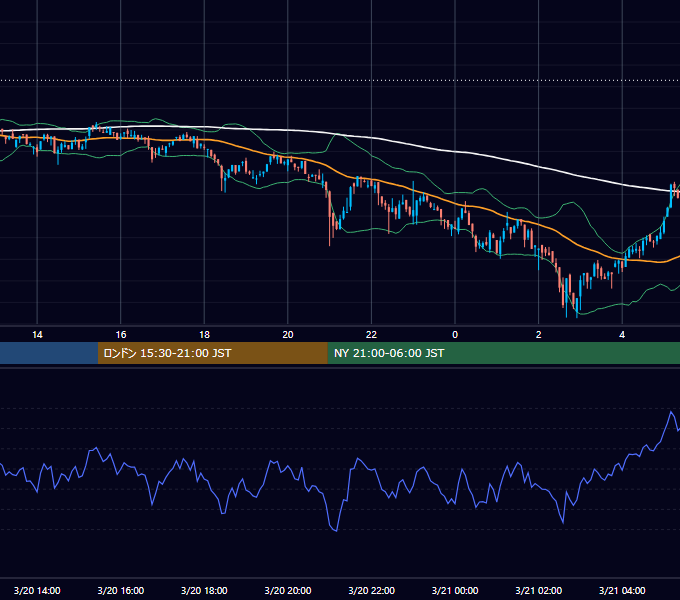Click the '16' hour label on price chart axis

click(x=121, y=335)
